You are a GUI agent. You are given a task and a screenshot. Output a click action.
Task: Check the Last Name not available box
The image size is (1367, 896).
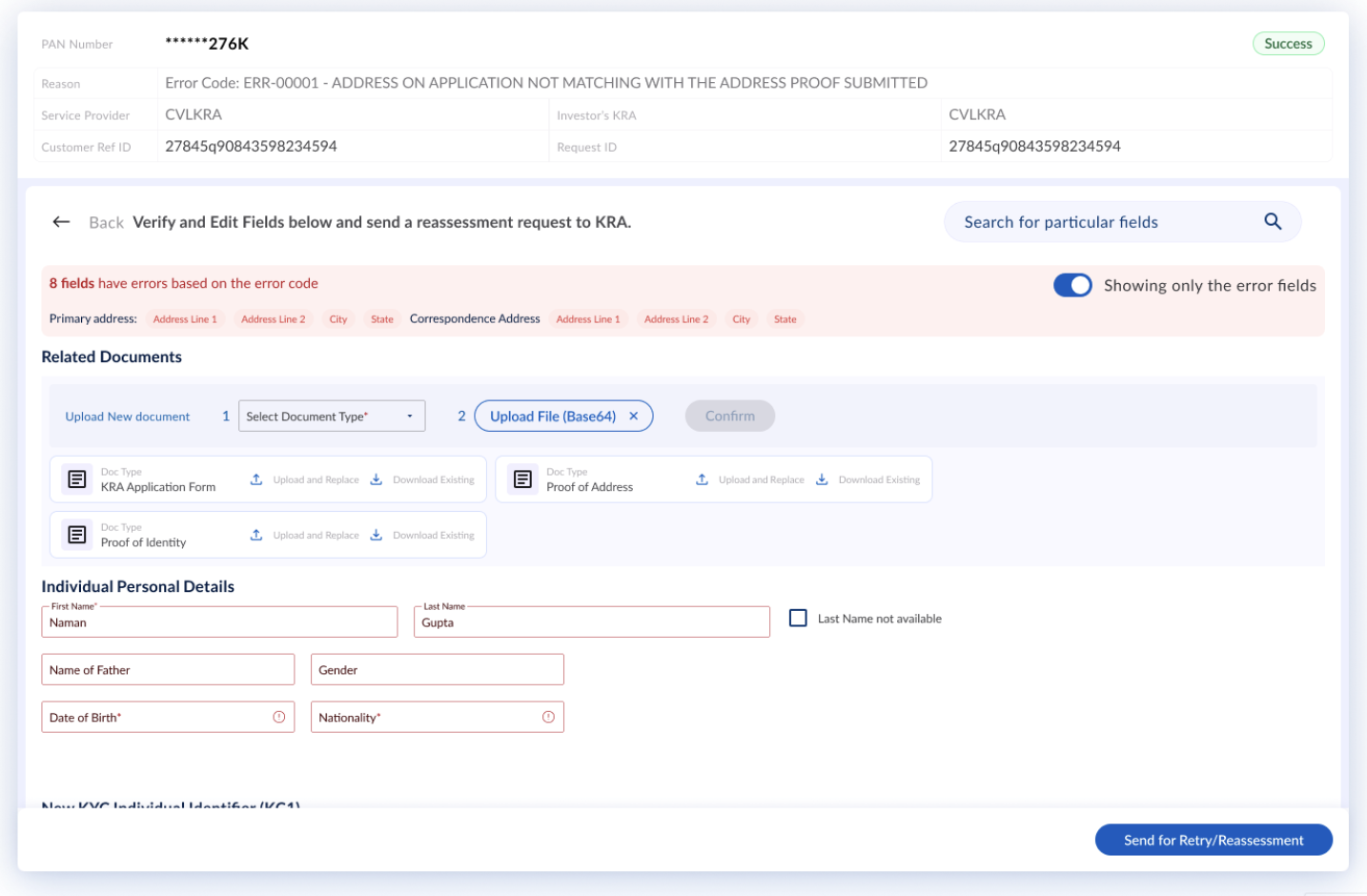[x=798, y=618]
